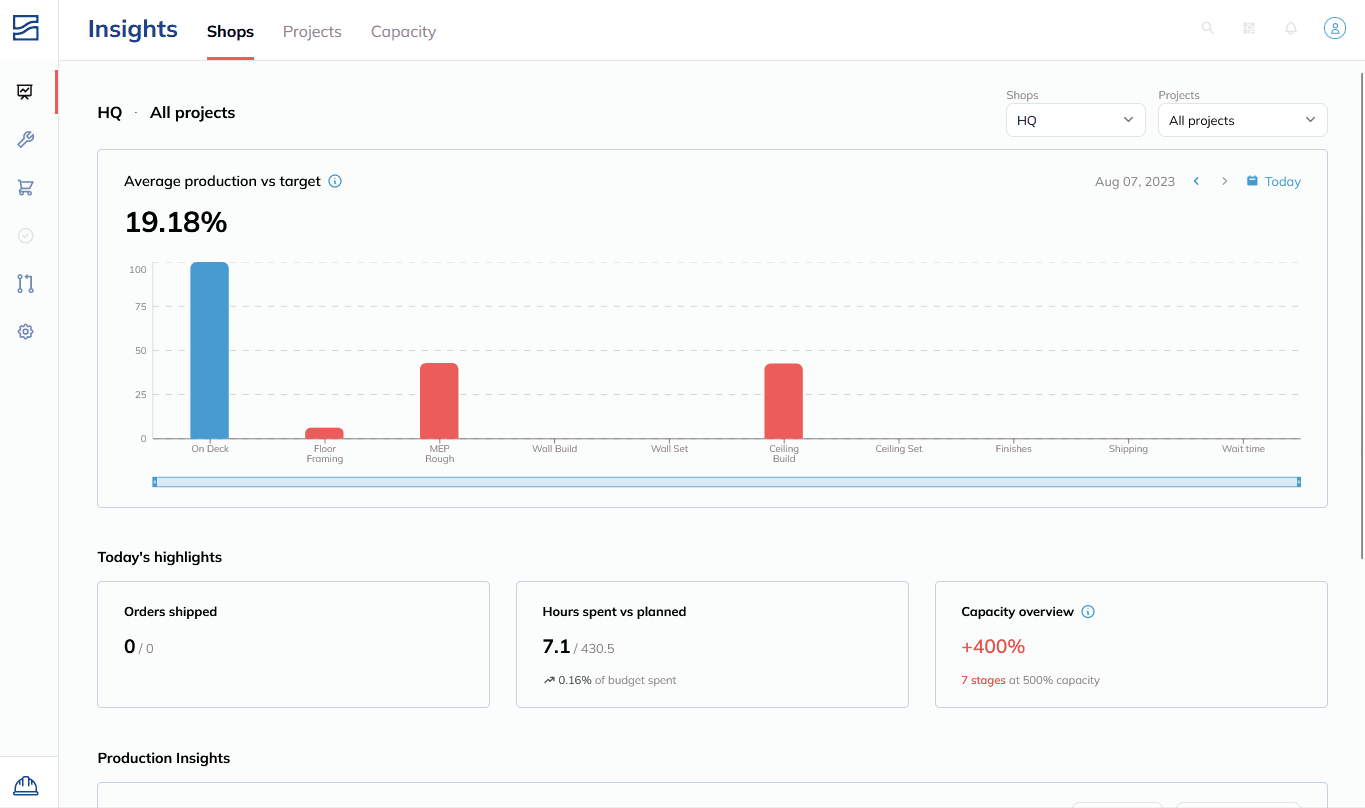Click the search magnifier icon

pyautogui.click(x=1208, y=28)
